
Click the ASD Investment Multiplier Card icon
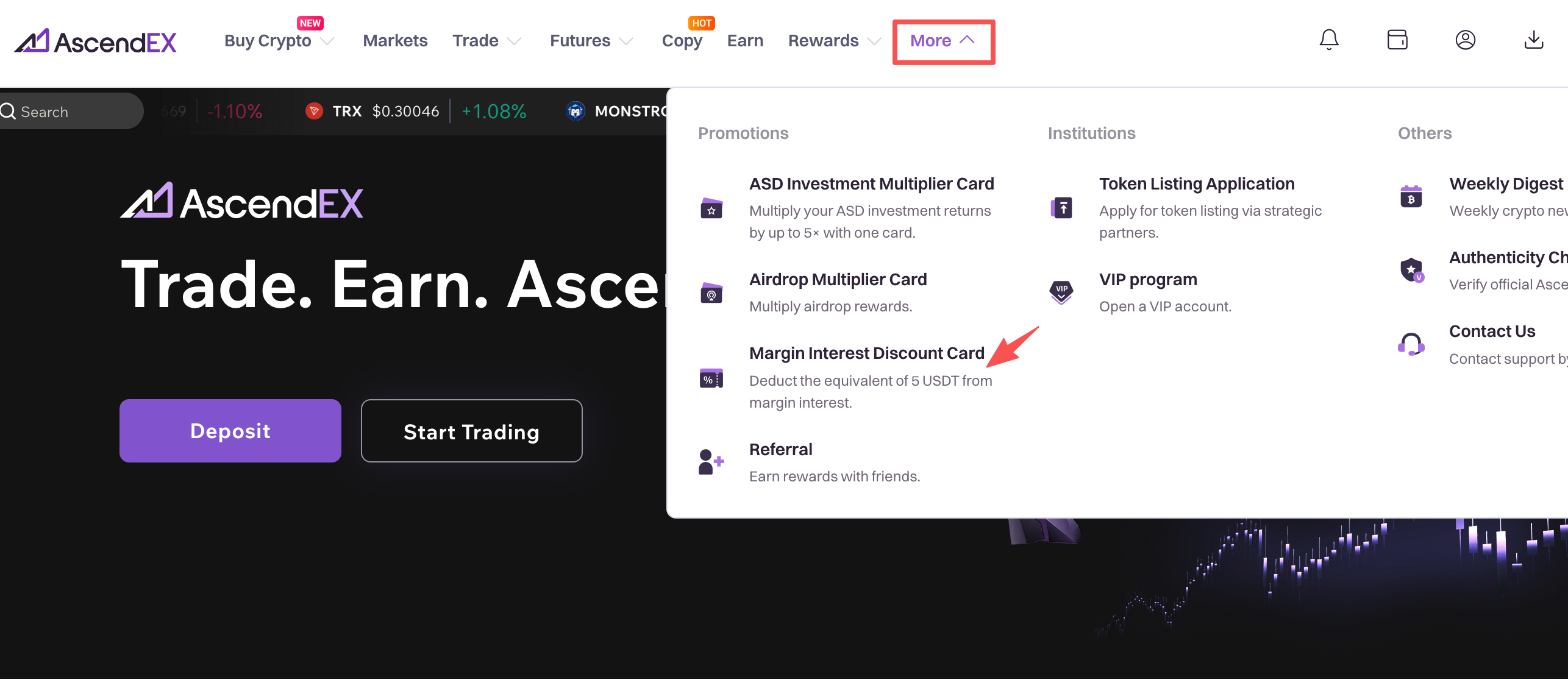tap(711, 208)
